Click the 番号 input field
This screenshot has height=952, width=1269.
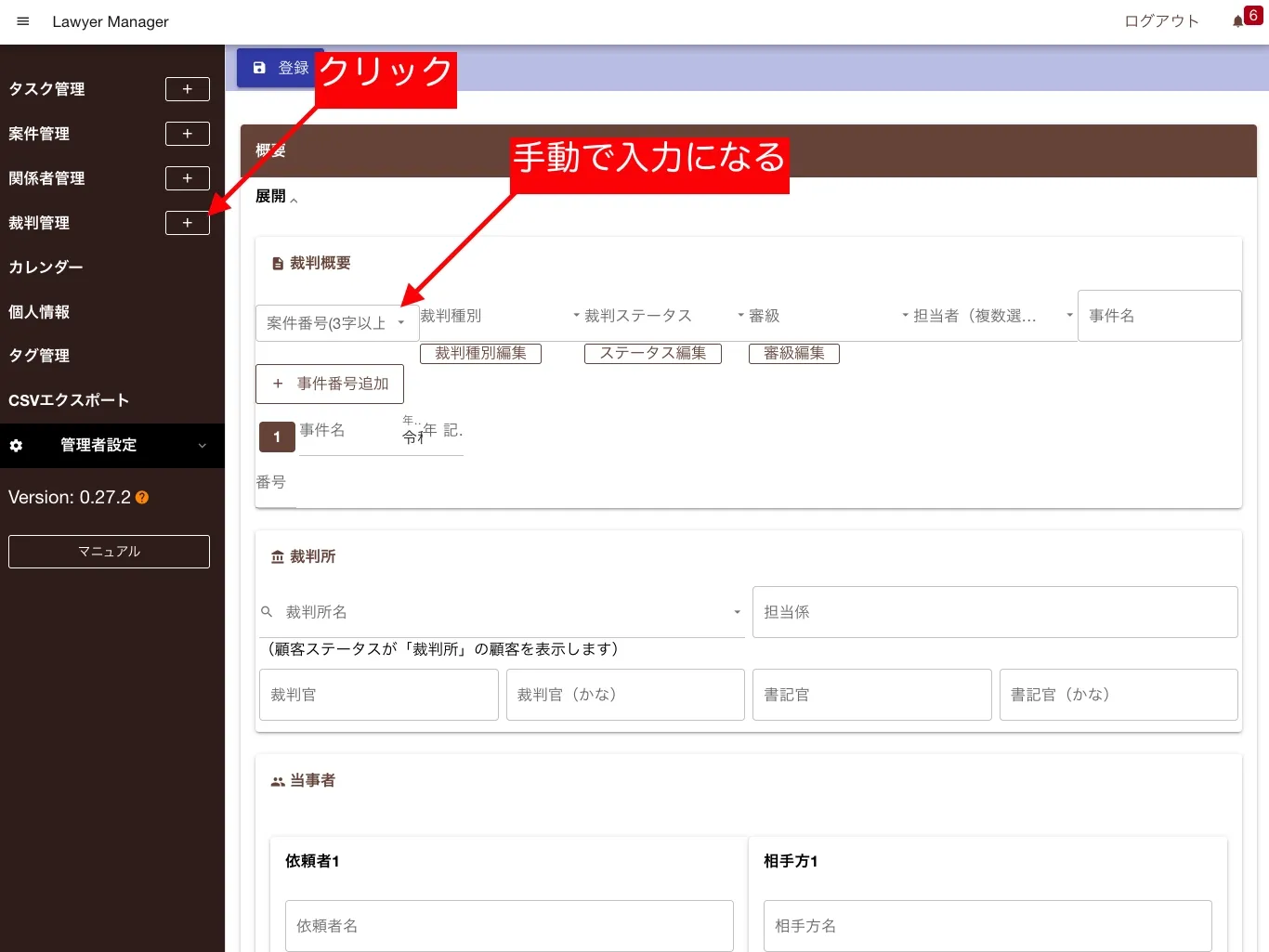click(276, 483)
